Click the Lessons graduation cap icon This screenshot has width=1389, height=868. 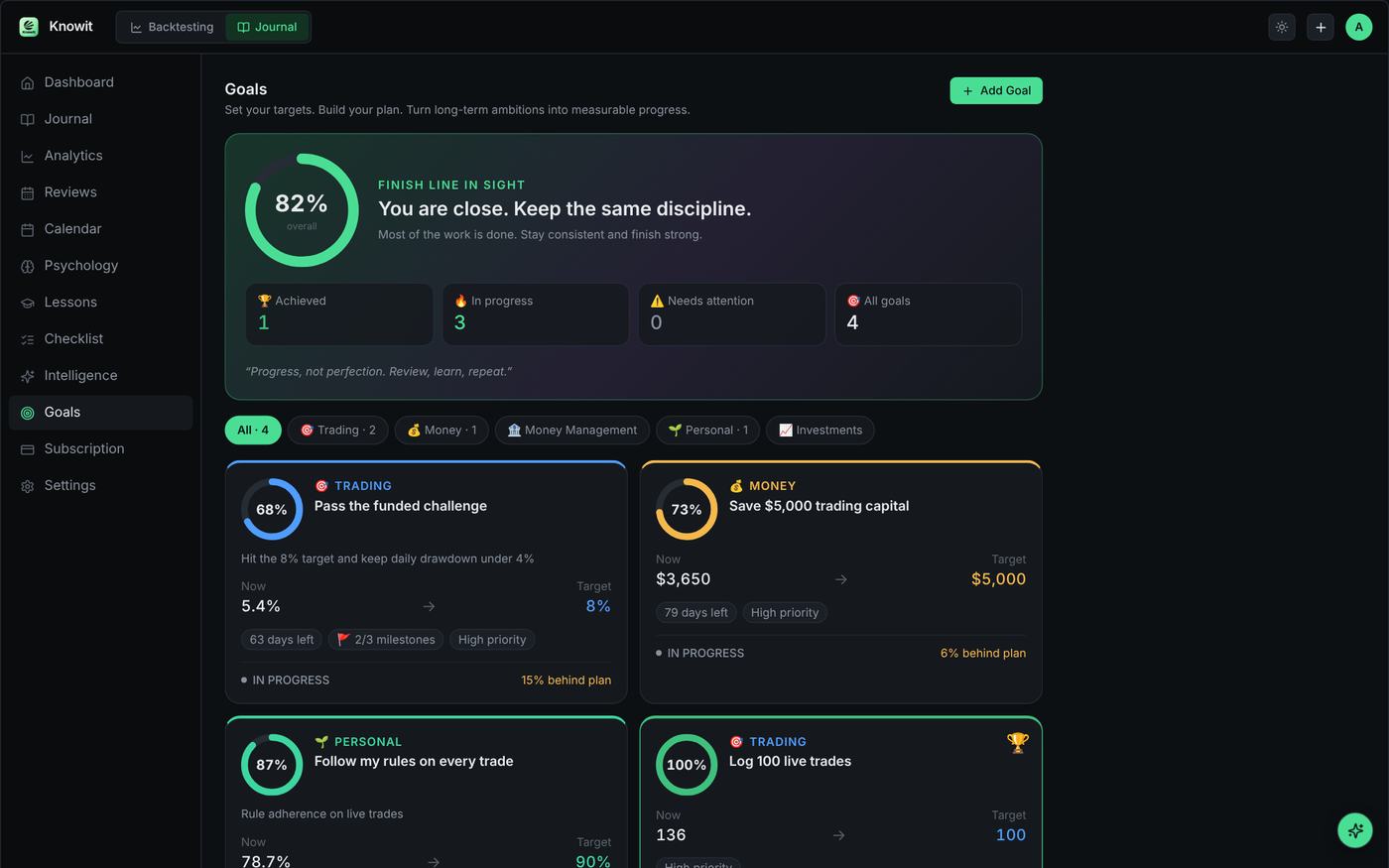[28, 304]
